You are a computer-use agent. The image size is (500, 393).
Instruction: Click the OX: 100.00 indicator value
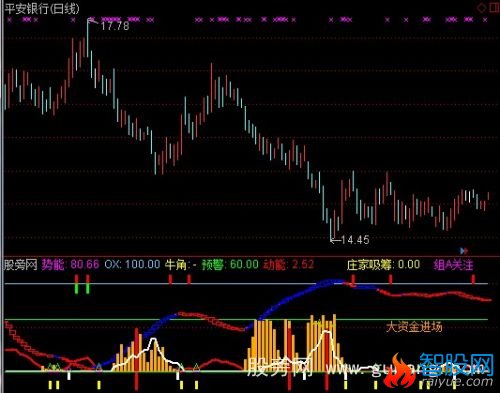[x=132, y=265]
